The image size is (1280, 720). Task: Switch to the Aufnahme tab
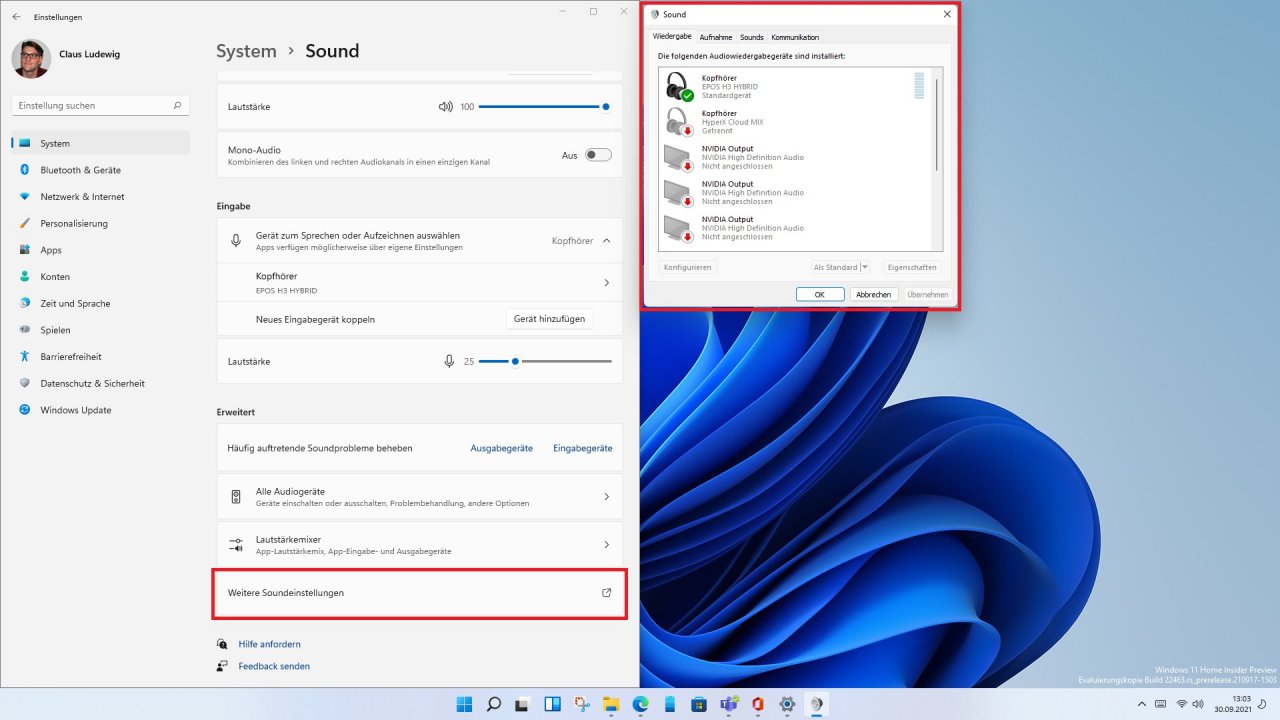(715, 37)
